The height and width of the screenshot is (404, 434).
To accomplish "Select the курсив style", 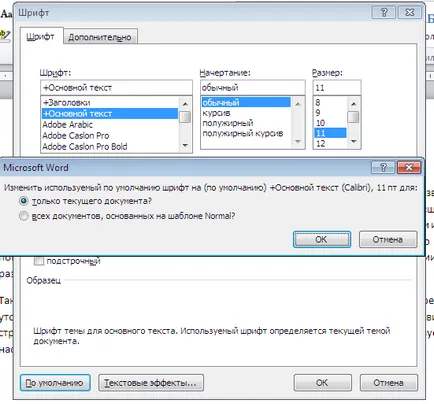I will point(246,113).
